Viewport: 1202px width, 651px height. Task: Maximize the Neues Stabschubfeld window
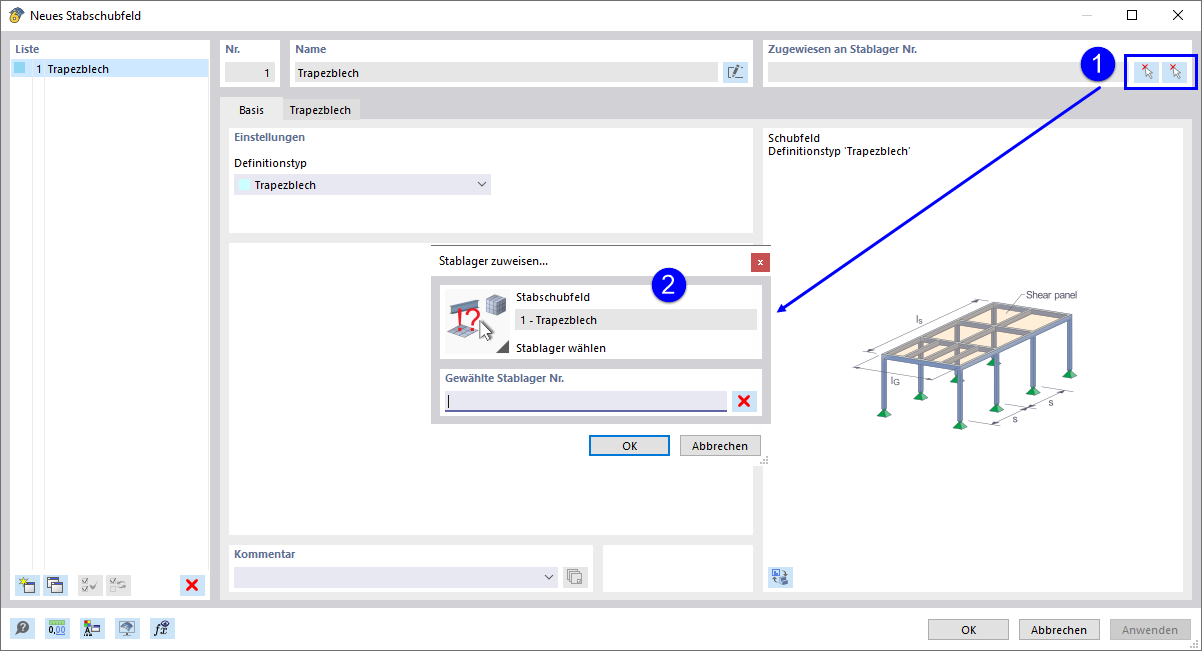(x=1132, y=15)
